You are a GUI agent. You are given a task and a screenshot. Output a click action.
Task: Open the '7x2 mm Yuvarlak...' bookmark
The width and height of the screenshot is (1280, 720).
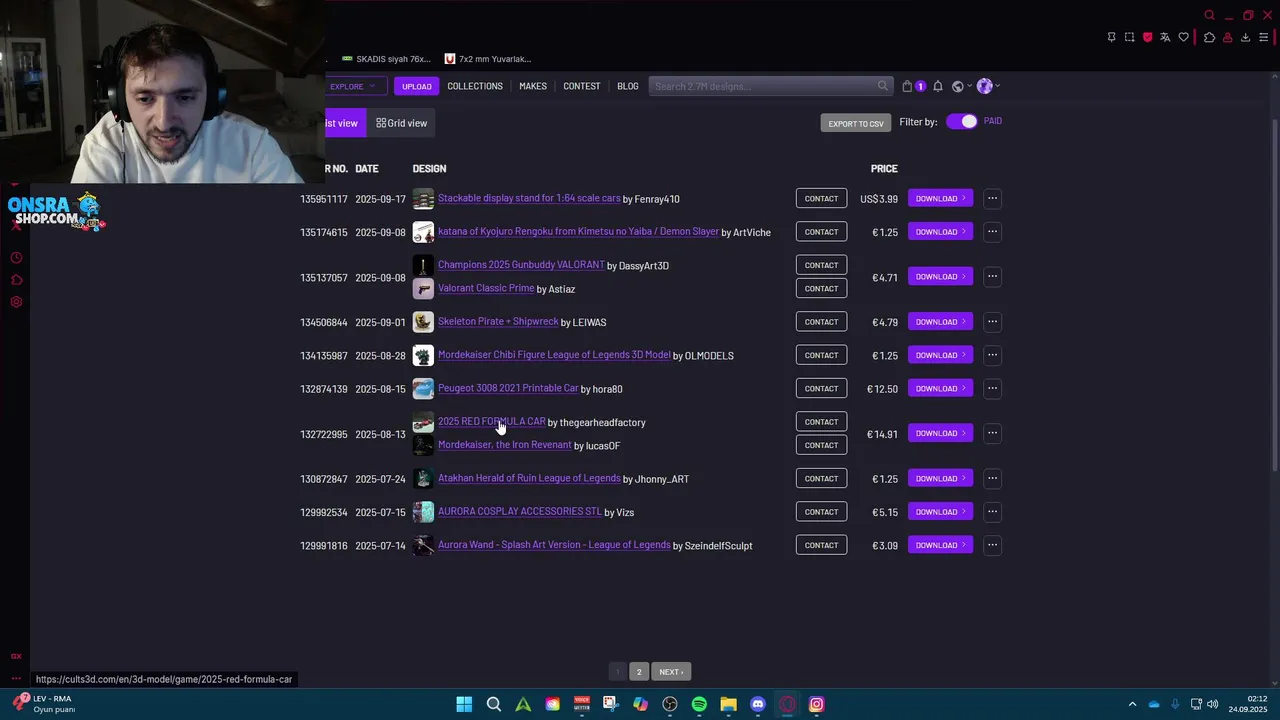tap(488, 59)
